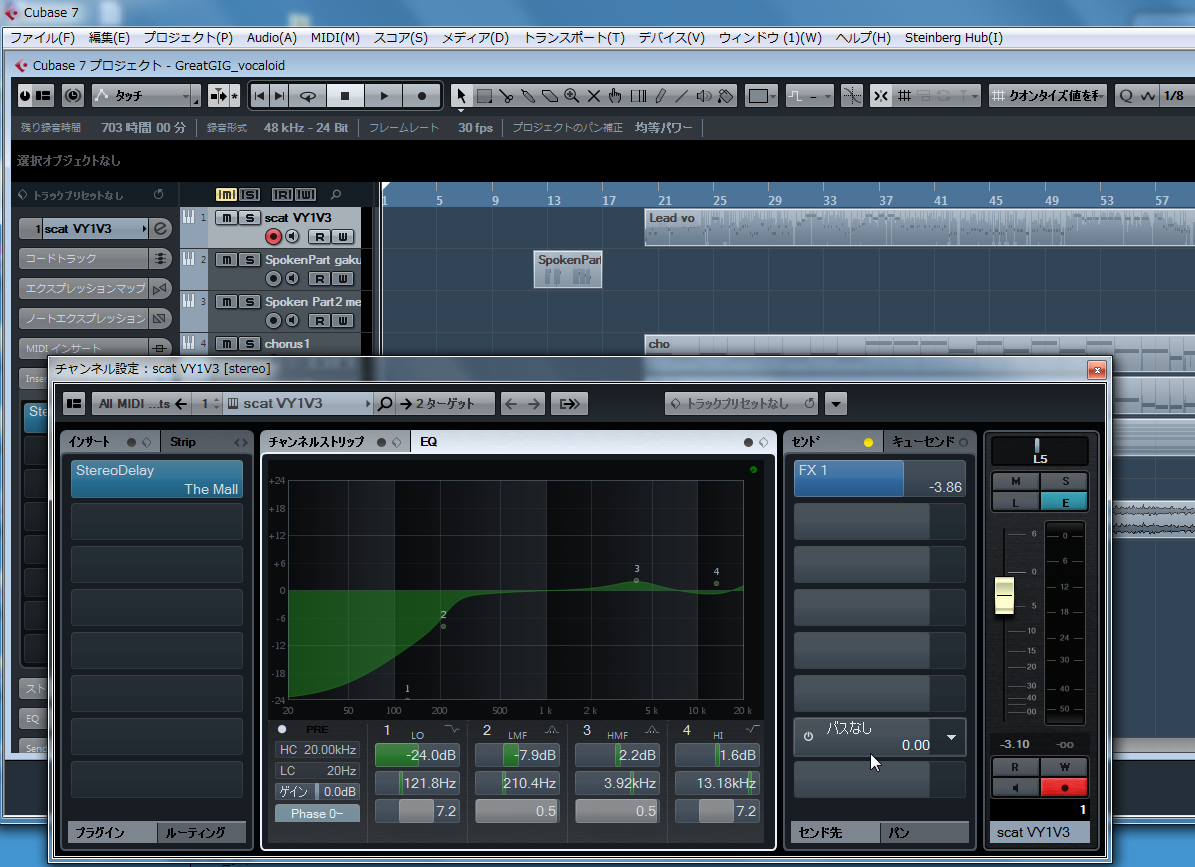Start recording with transport Record button
The height and width of the screenshot is (867, 1195).
pos(421,96)
